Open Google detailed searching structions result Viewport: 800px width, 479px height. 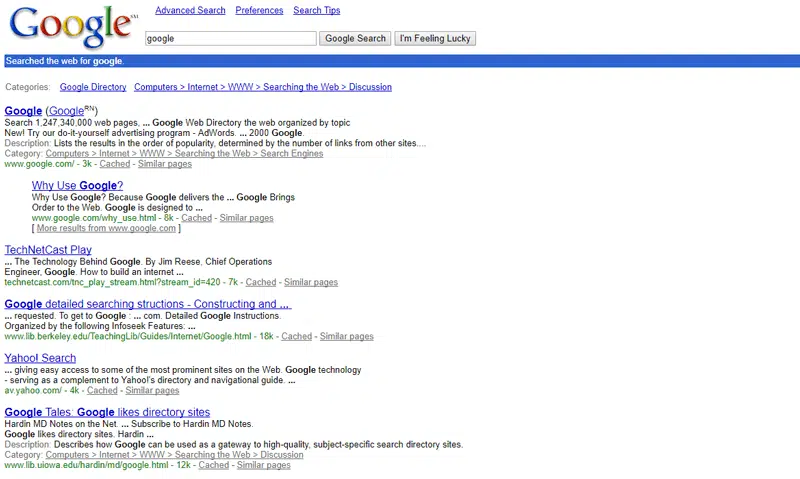point(147,304)
